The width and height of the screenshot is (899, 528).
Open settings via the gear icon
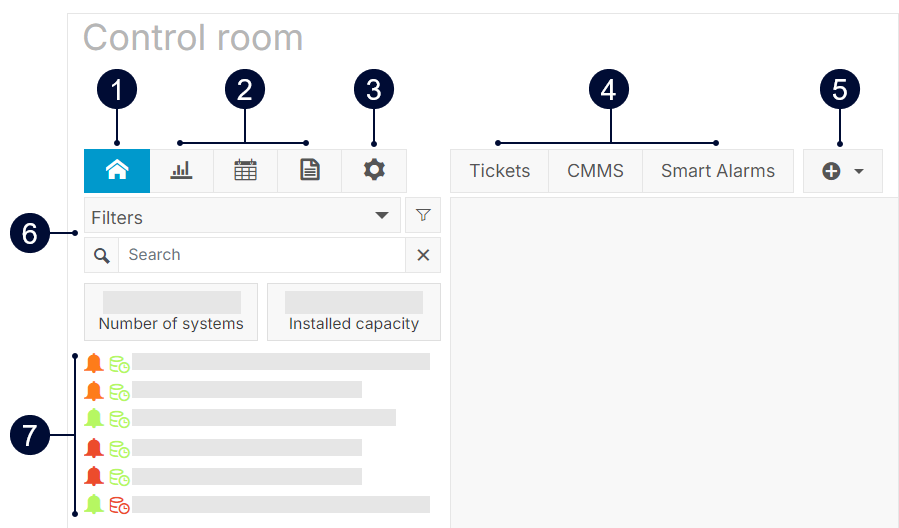click(x=374, y=171)
